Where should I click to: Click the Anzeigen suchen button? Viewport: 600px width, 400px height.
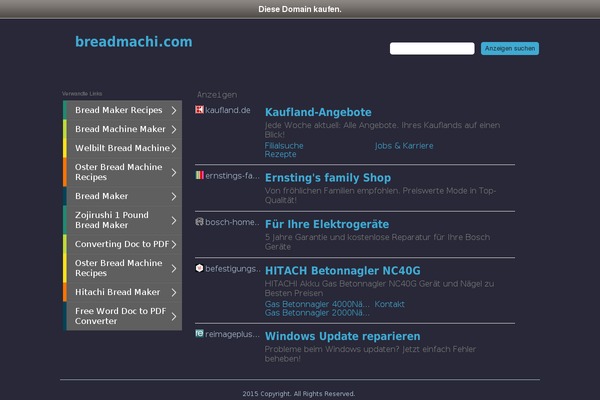tap(510, 49)
